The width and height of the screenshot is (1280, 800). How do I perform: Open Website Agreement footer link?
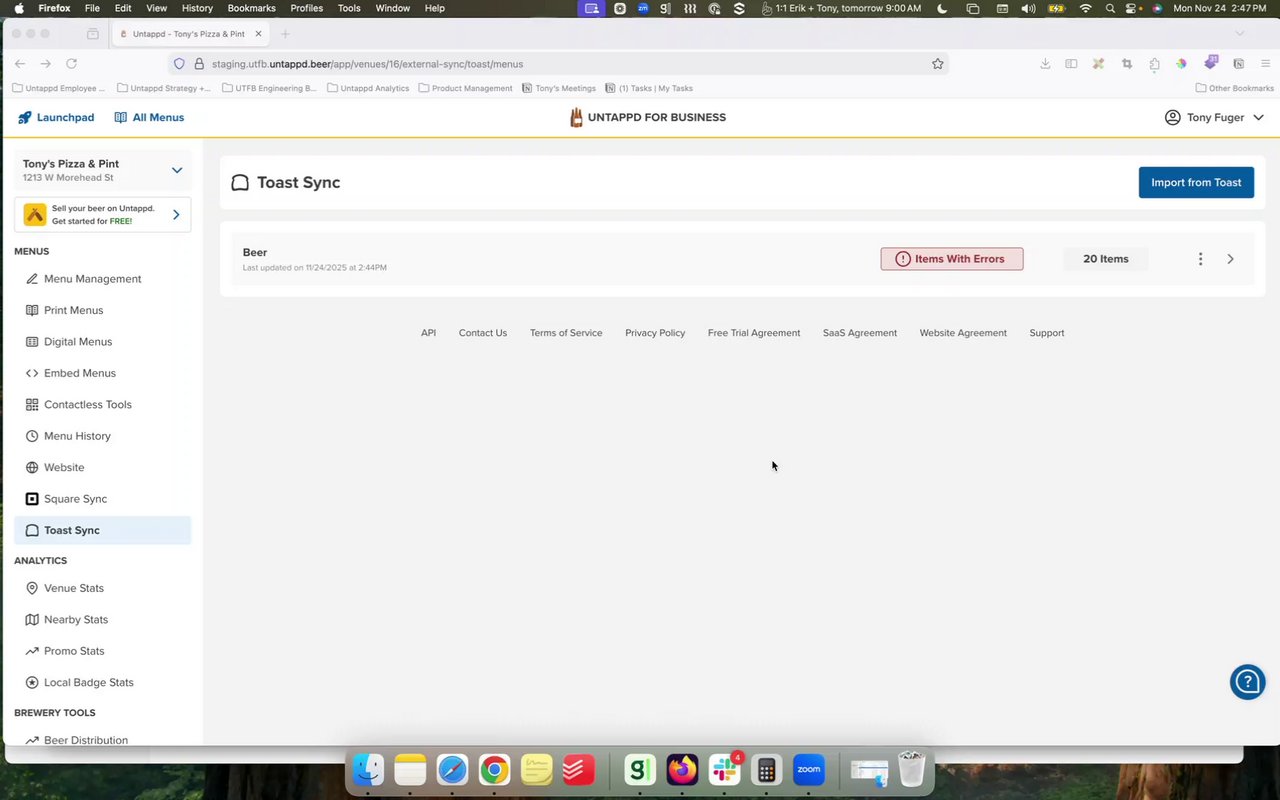pyautogui.click(x=963, y=333)
